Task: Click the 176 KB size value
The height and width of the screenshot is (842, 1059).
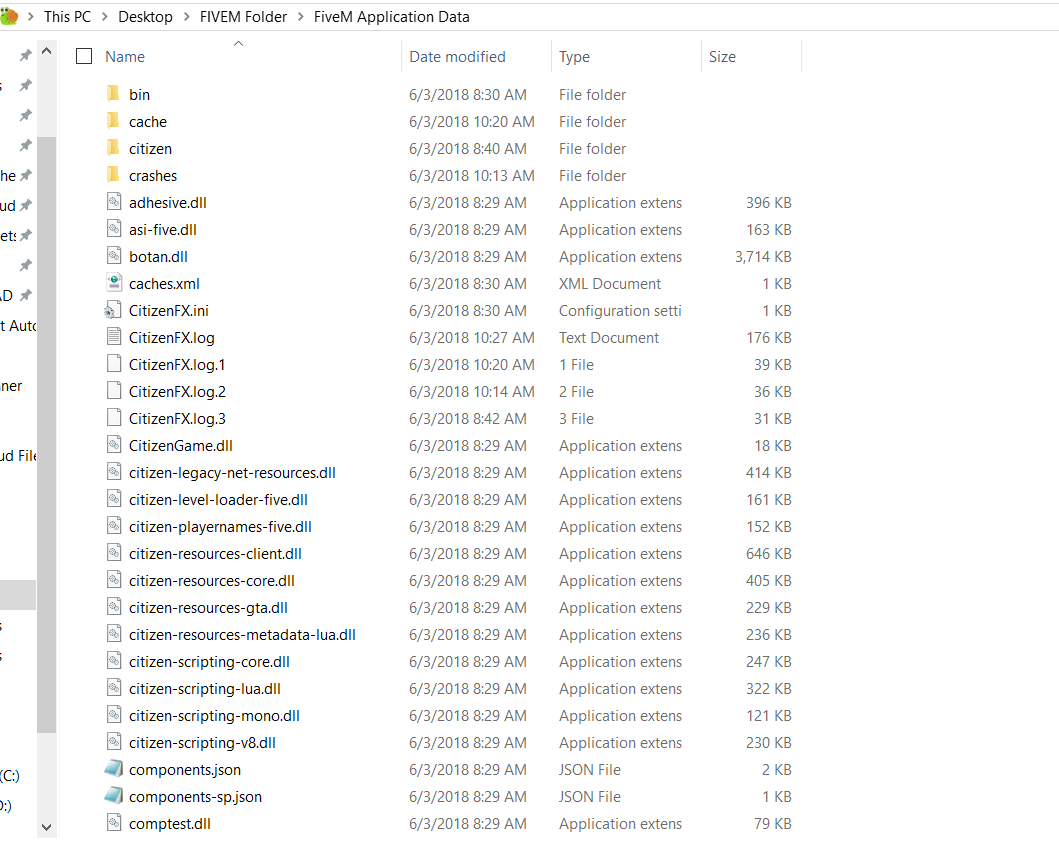Action: pyautogui.click(x=769, y=338)
